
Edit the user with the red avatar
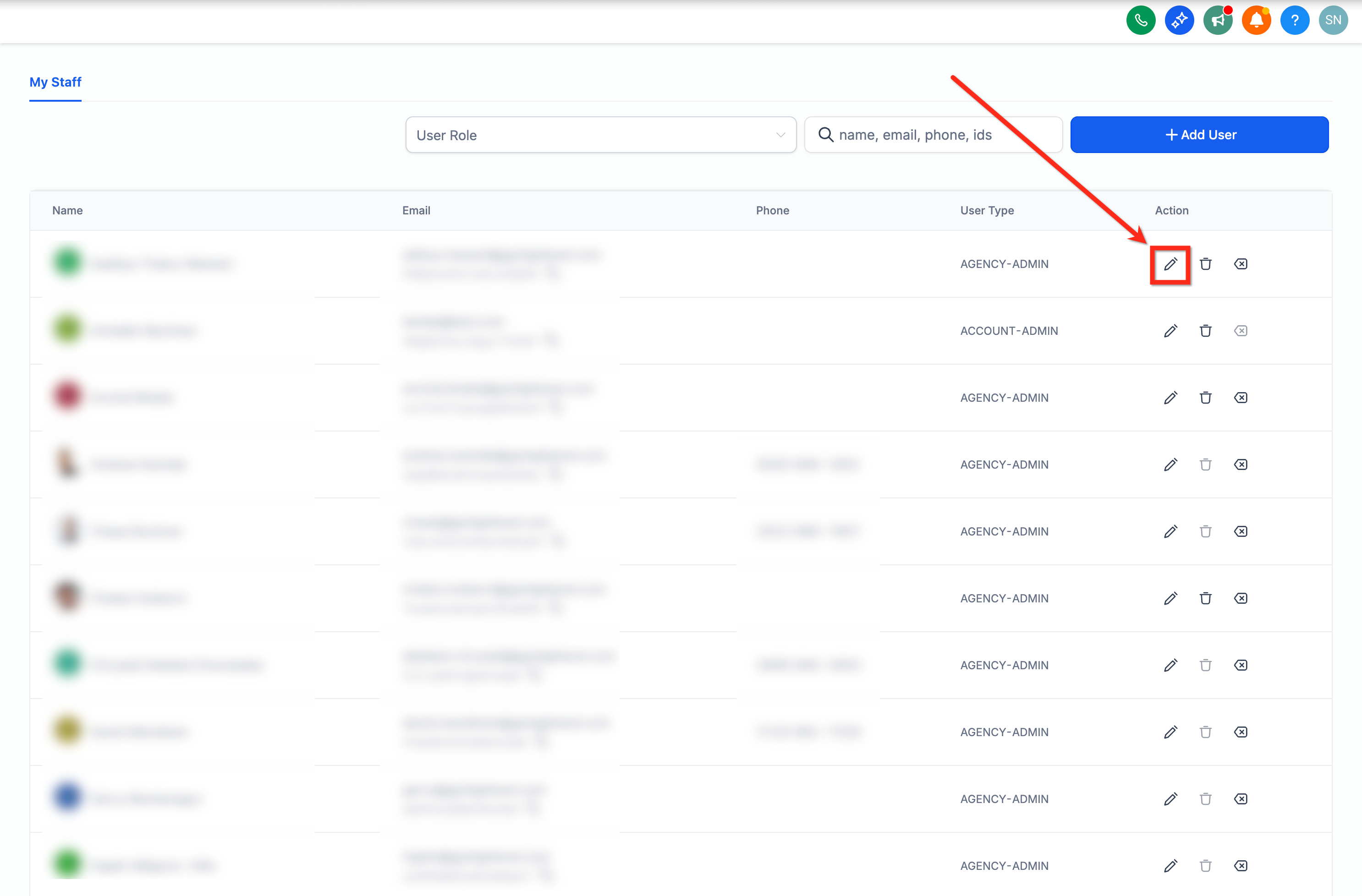tap(1170, 398)
